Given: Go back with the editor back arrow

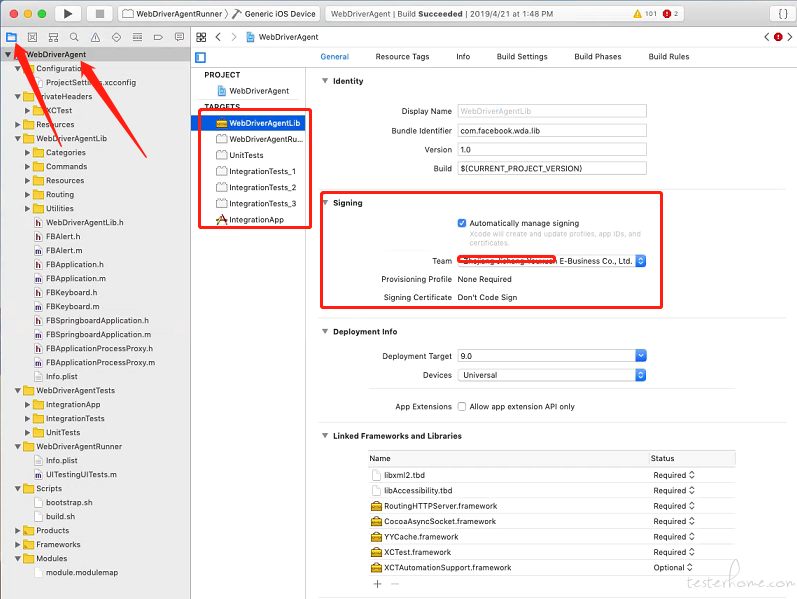Looking at the screenshot, I should coord(218,37).
